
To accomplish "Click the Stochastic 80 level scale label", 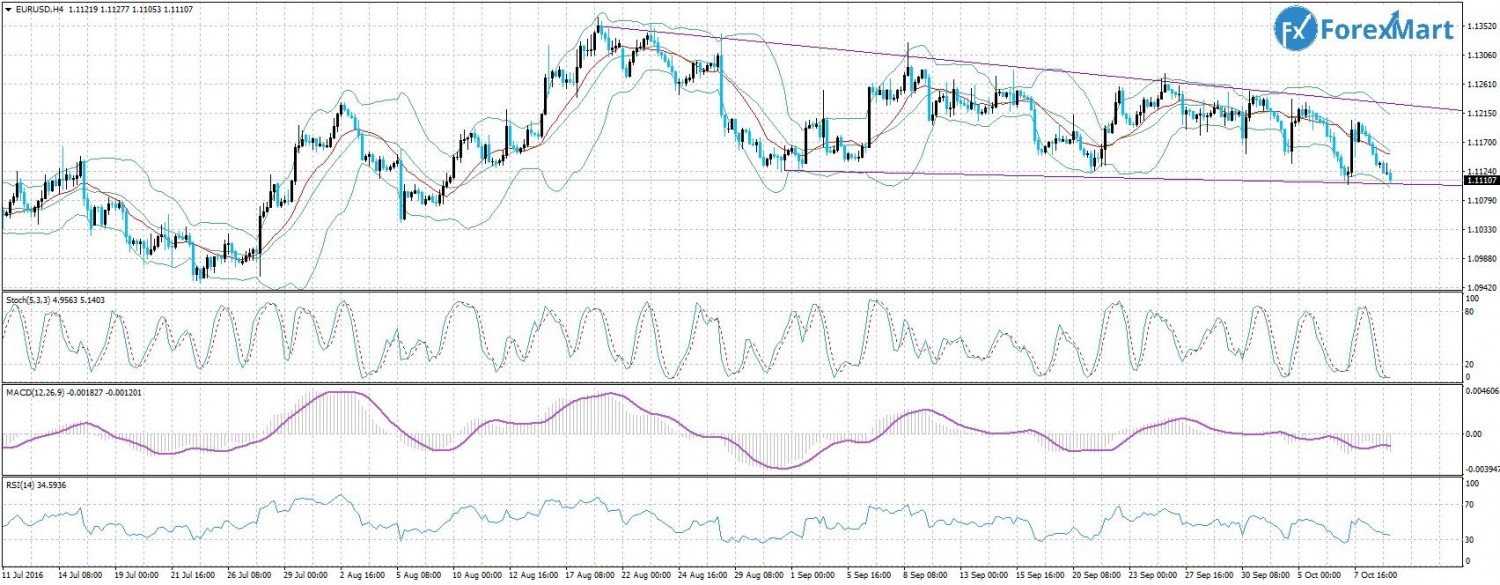I will coord(1469,312).
